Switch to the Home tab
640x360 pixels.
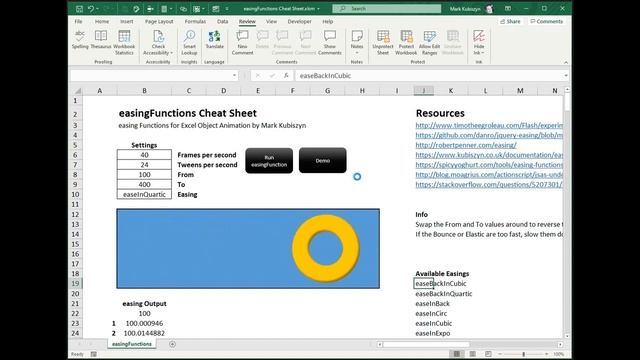tap(102, 21)
